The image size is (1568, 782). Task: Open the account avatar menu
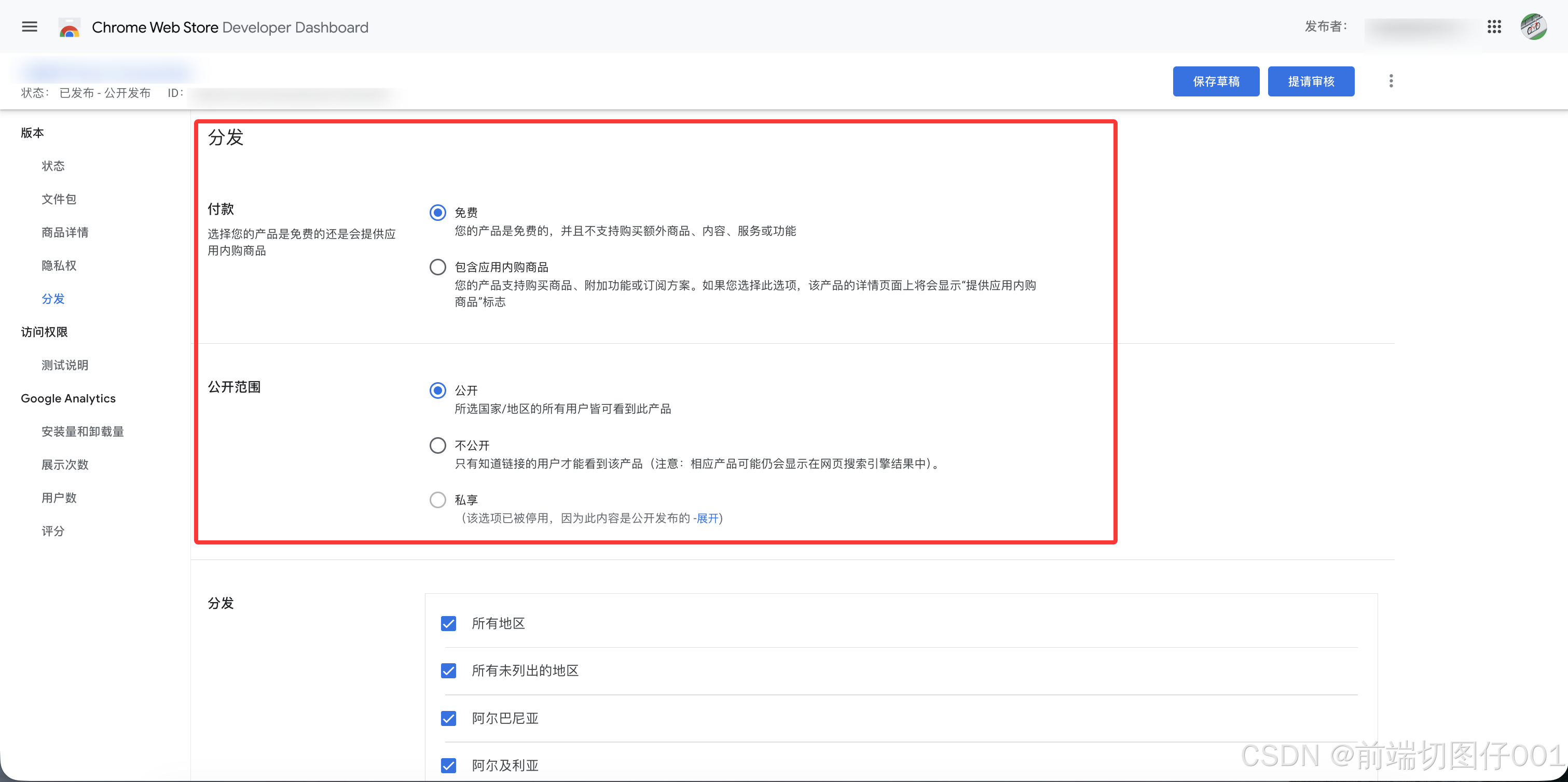(x=1533, y=27)
